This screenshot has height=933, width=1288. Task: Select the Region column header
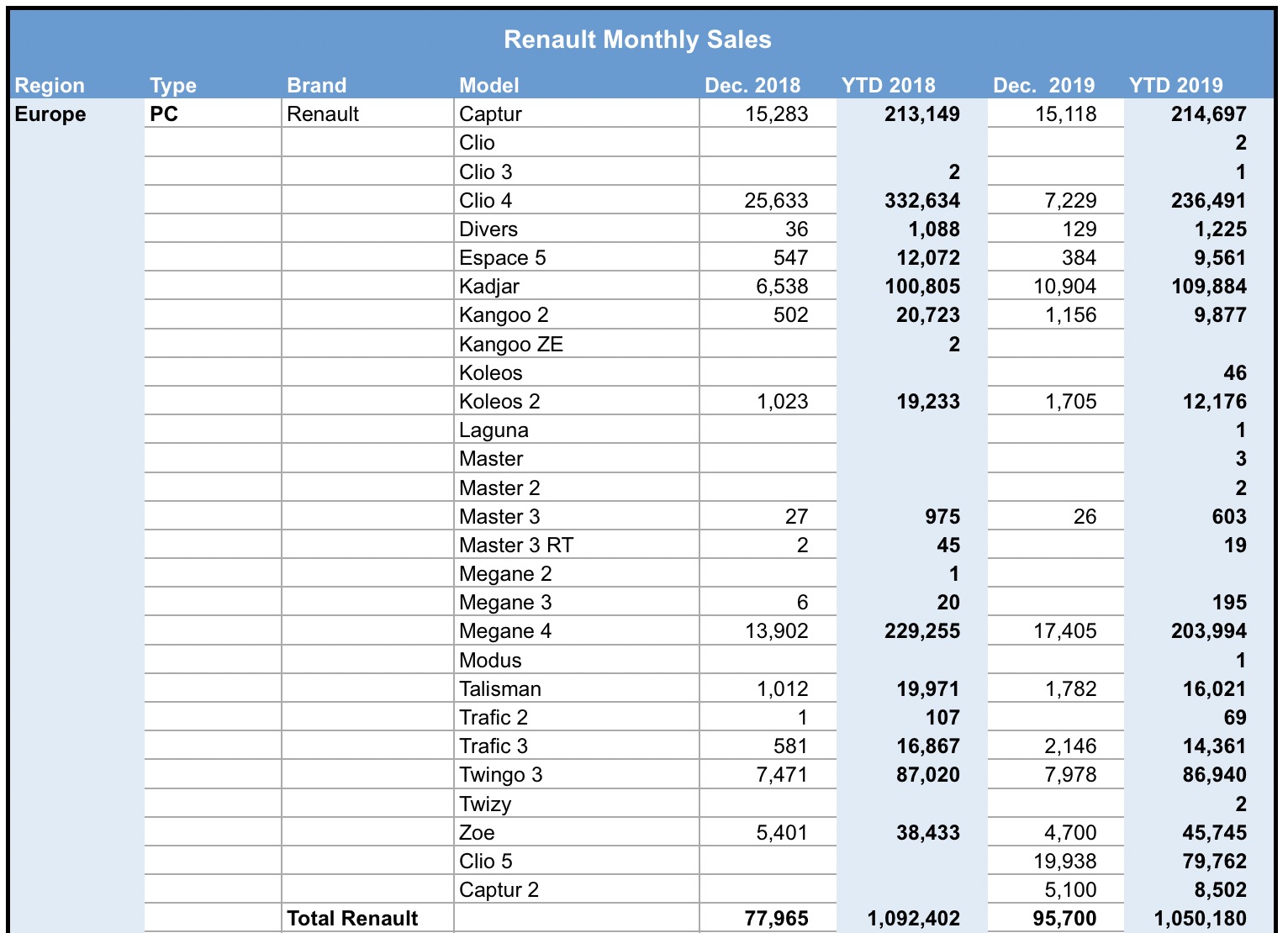50,85
